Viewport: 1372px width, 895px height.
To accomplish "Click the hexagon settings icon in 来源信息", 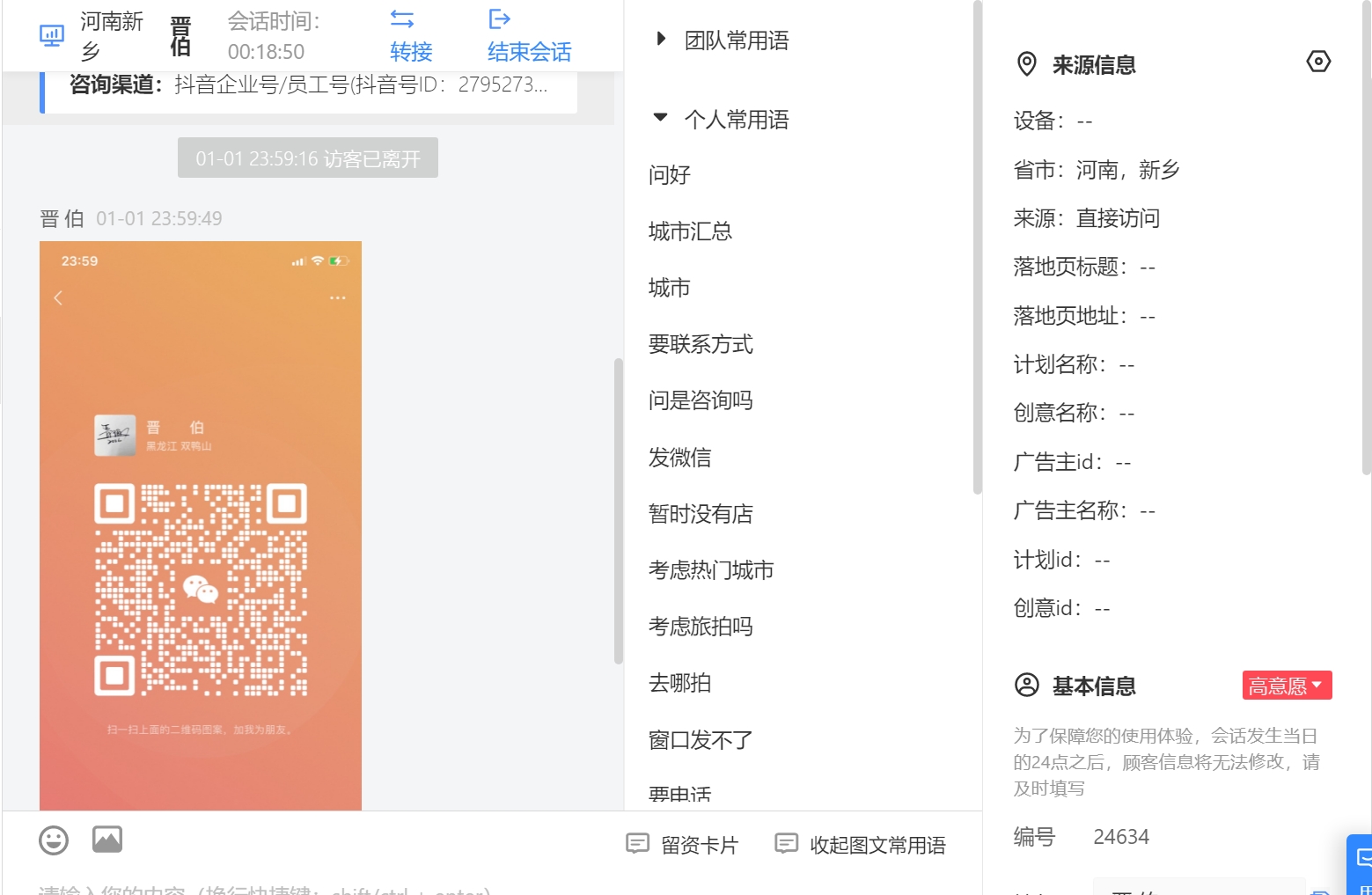I will pyautogui.click(x=1318, y=62).
